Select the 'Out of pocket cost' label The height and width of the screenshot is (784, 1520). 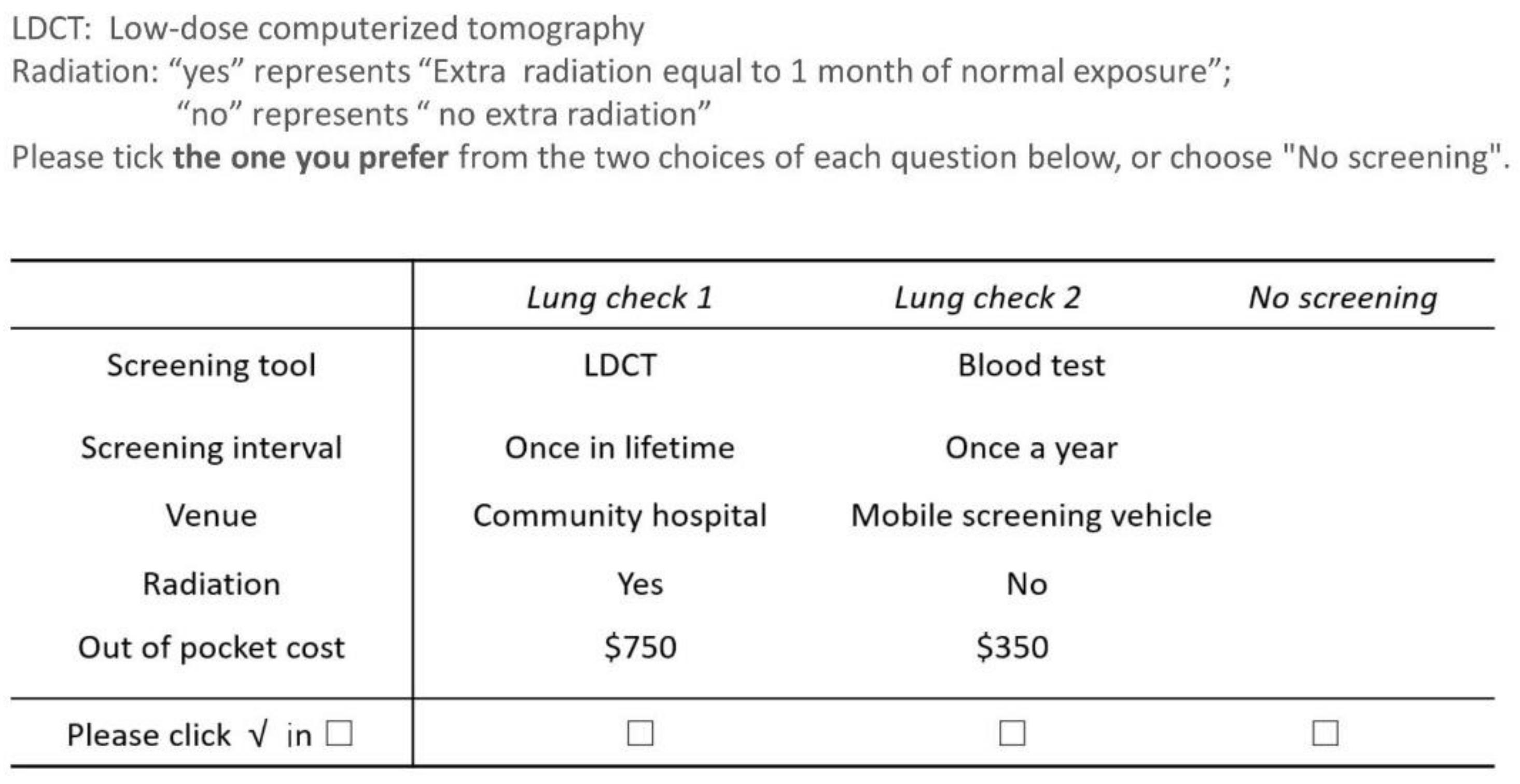pyautogui.click(x=211, y=647)
